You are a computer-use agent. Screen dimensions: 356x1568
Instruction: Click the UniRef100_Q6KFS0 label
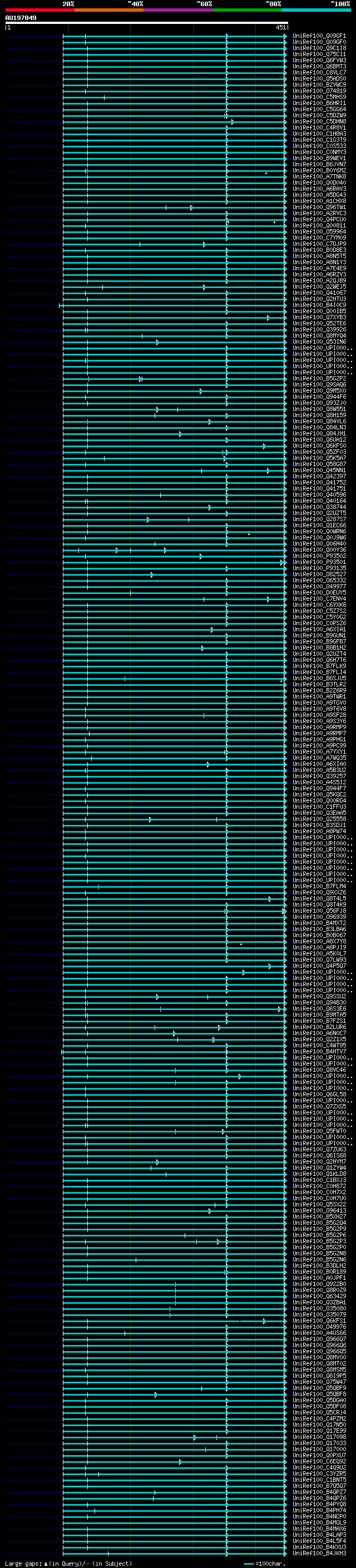coord(319,446)
